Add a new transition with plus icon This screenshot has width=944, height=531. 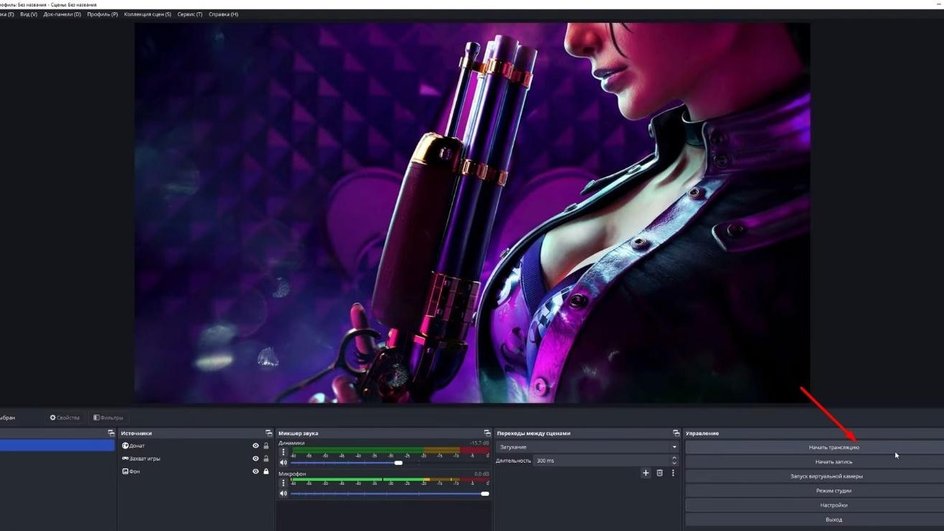[645, 473]
